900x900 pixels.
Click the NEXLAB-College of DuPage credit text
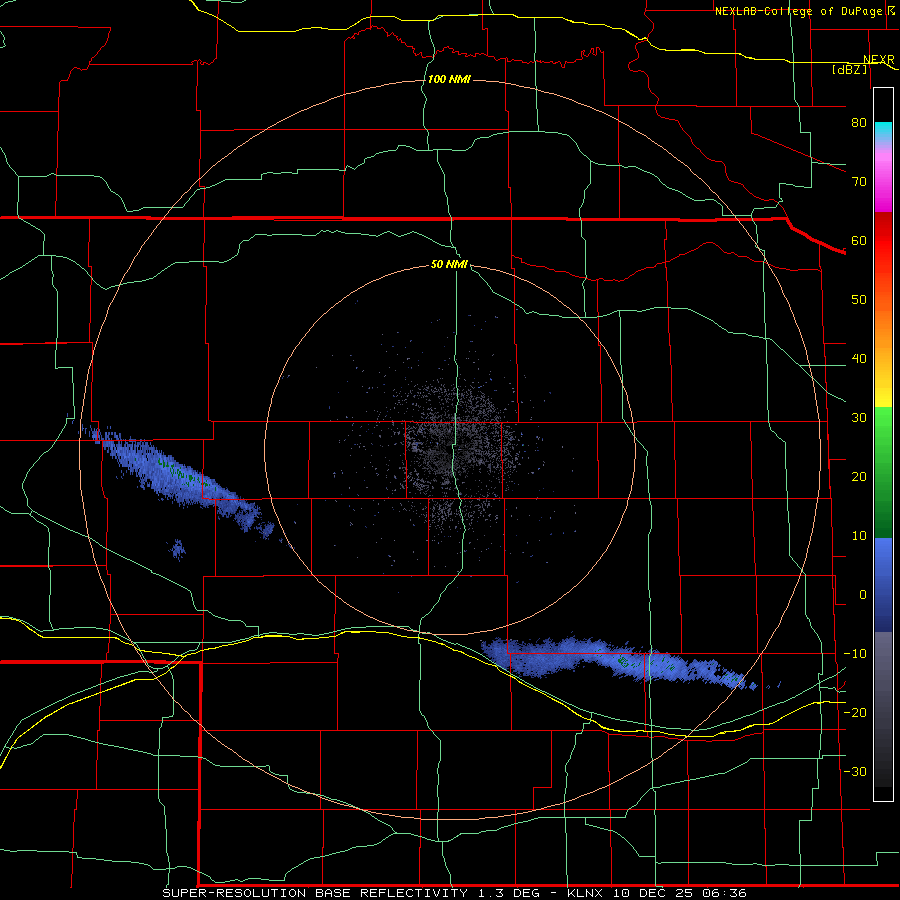799,11
